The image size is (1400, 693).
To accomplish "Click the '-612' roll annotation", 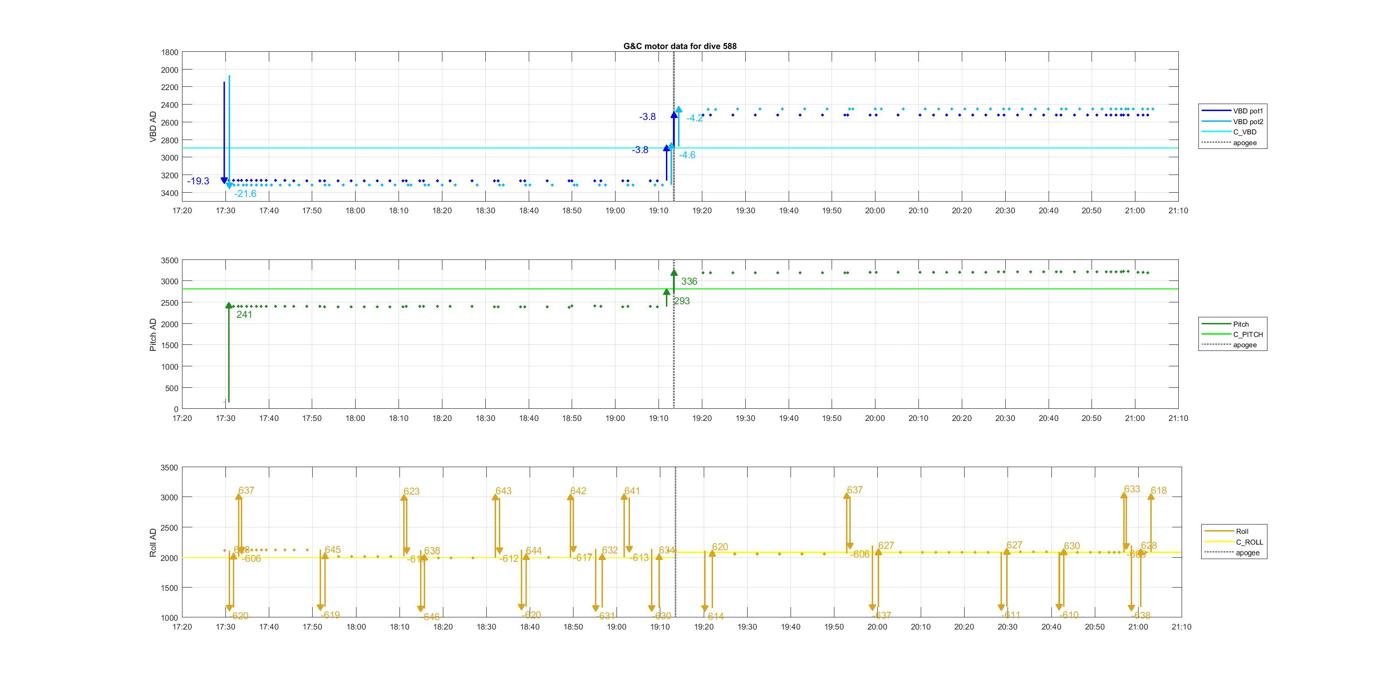I will tap(509, 558).
